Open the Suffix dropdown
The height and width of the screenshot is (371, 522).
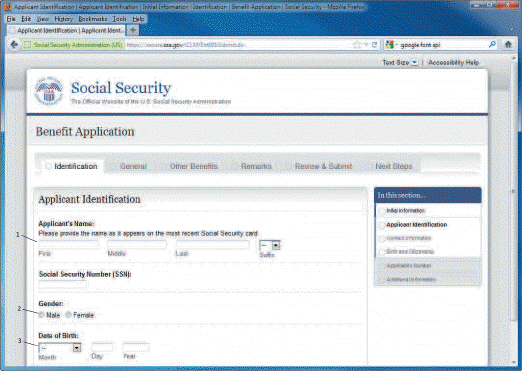tap(270, 245)
